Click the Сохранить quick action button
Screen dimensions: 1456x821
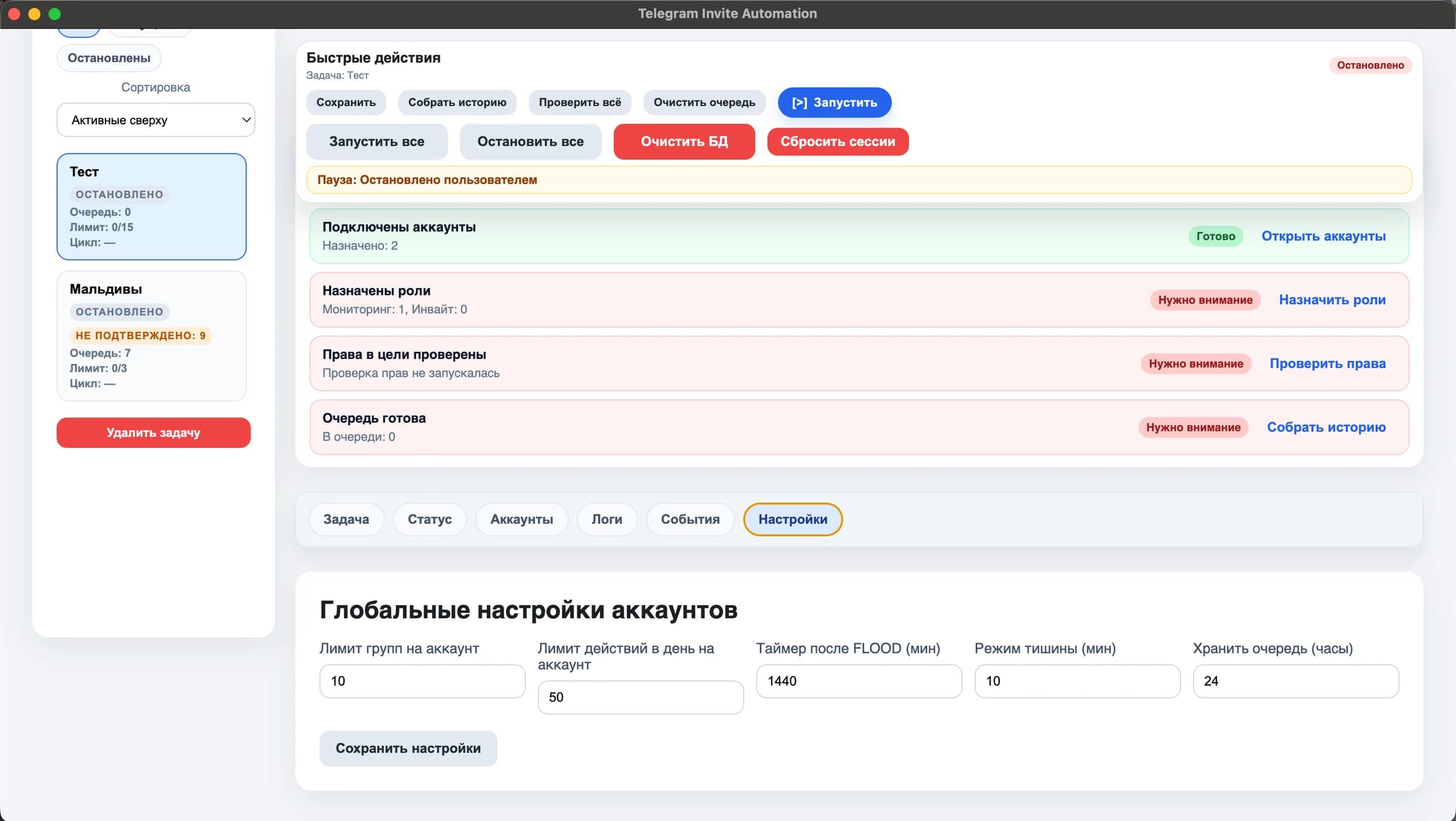pos(346,102)
